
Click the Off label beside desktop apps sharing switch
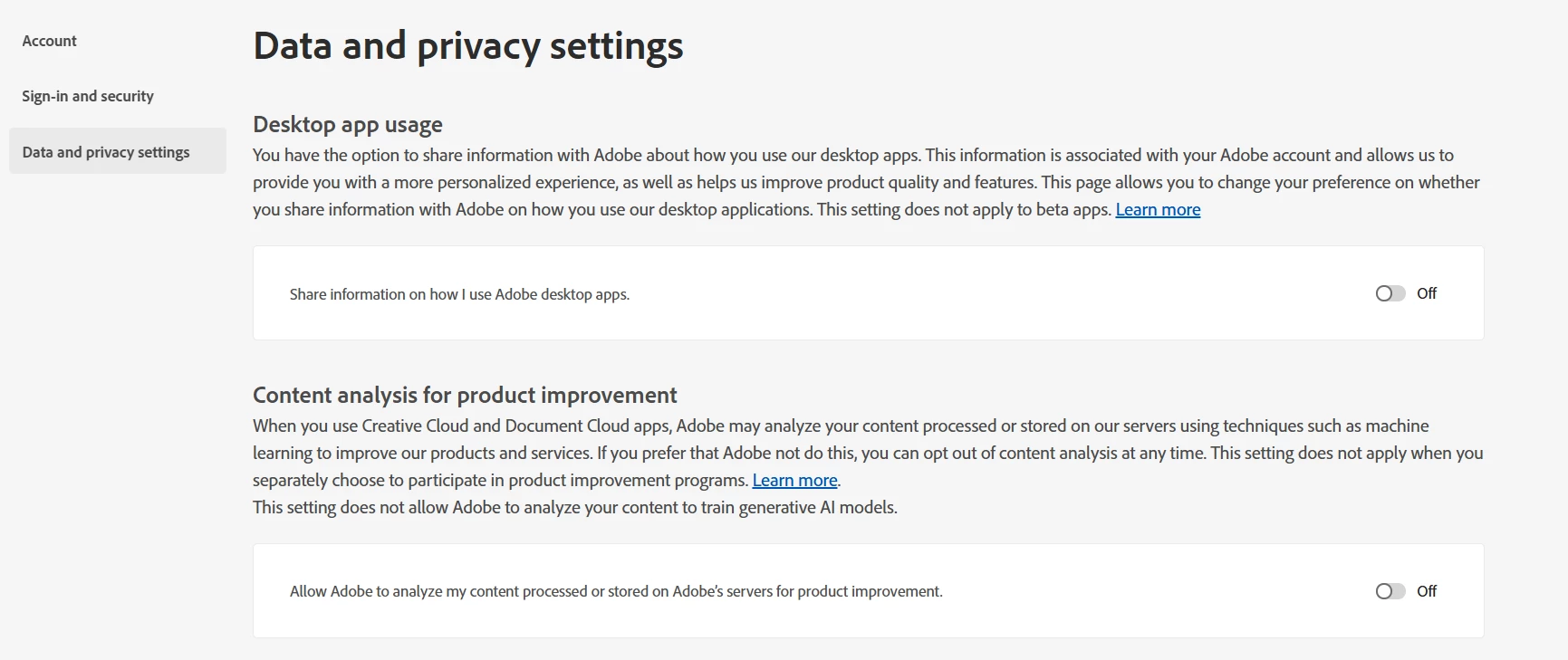(1427, 293)
